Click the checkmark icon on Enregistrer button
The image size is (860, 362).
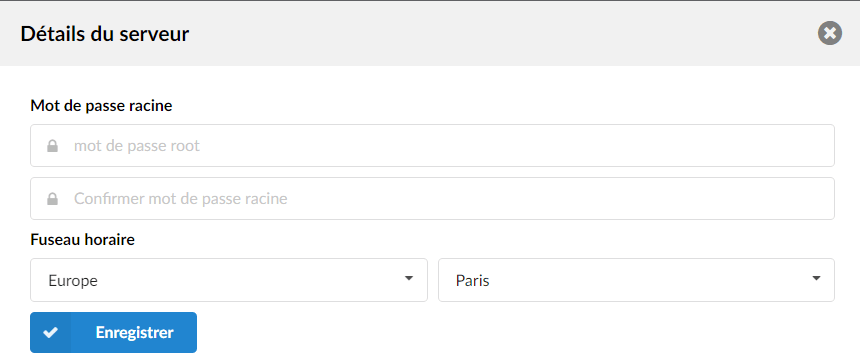[50, 332]
